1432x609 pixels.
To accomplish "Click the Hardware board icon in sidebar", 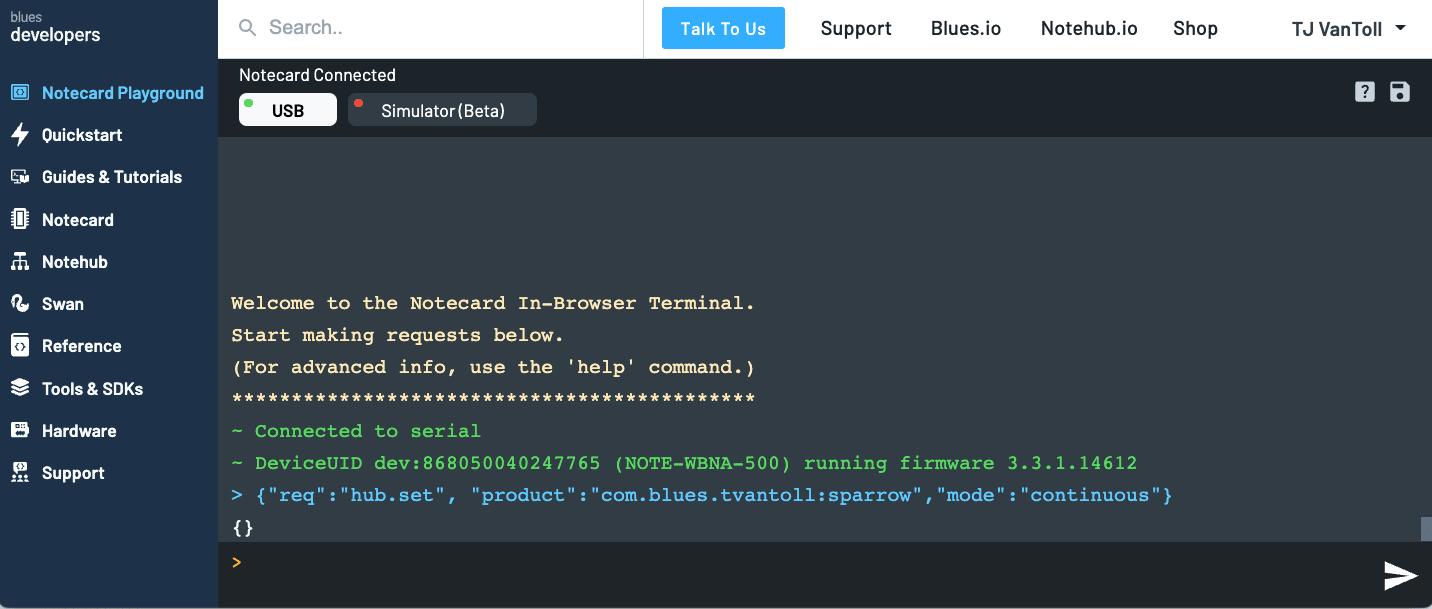I will (20, 431).
